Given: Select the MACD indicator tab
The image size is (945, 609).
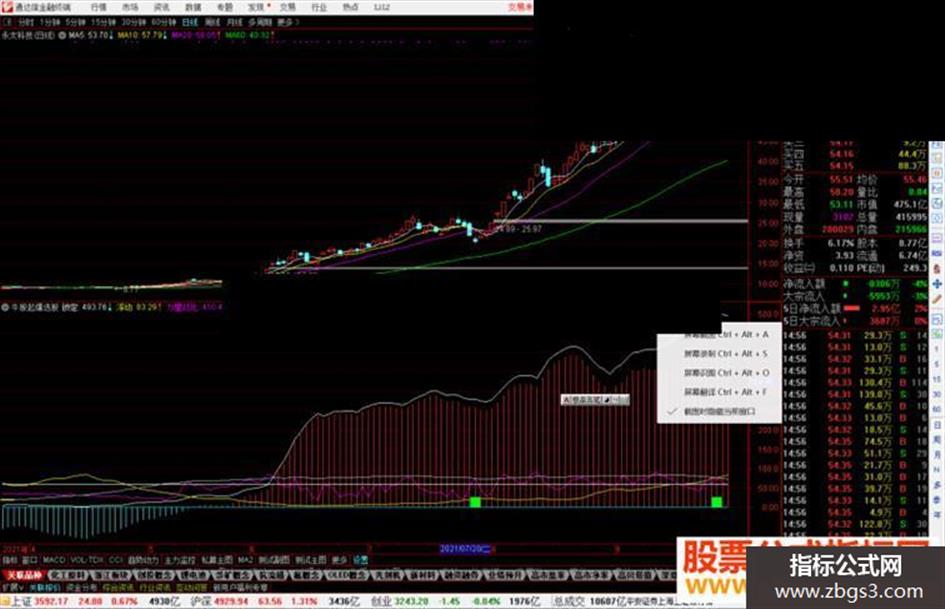Looking at the screenshot, I should click(54, 560).
